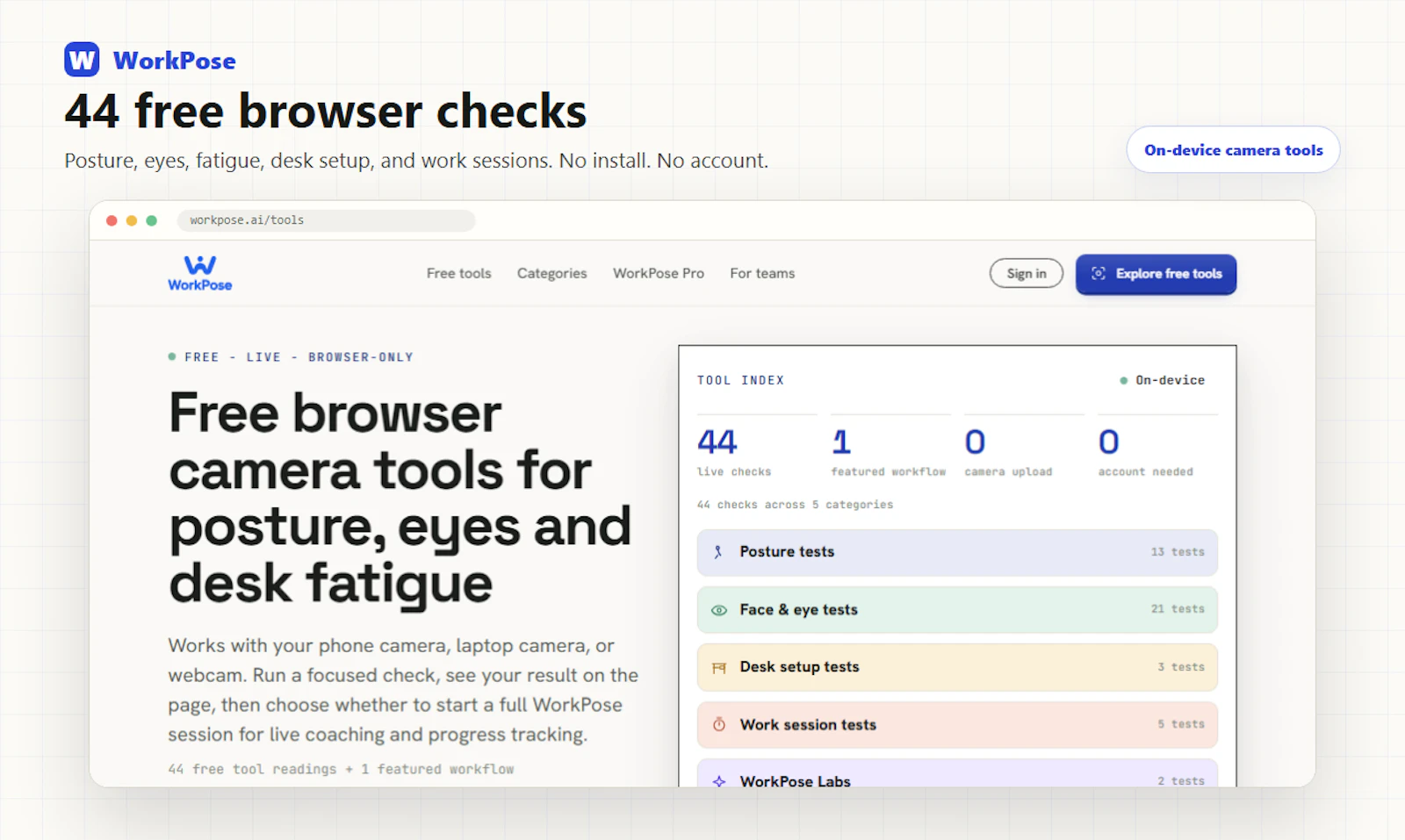Click the green browser window dot
Image resolution: width=1405 pixels, height=840 pixels.
tap(151, 220)
